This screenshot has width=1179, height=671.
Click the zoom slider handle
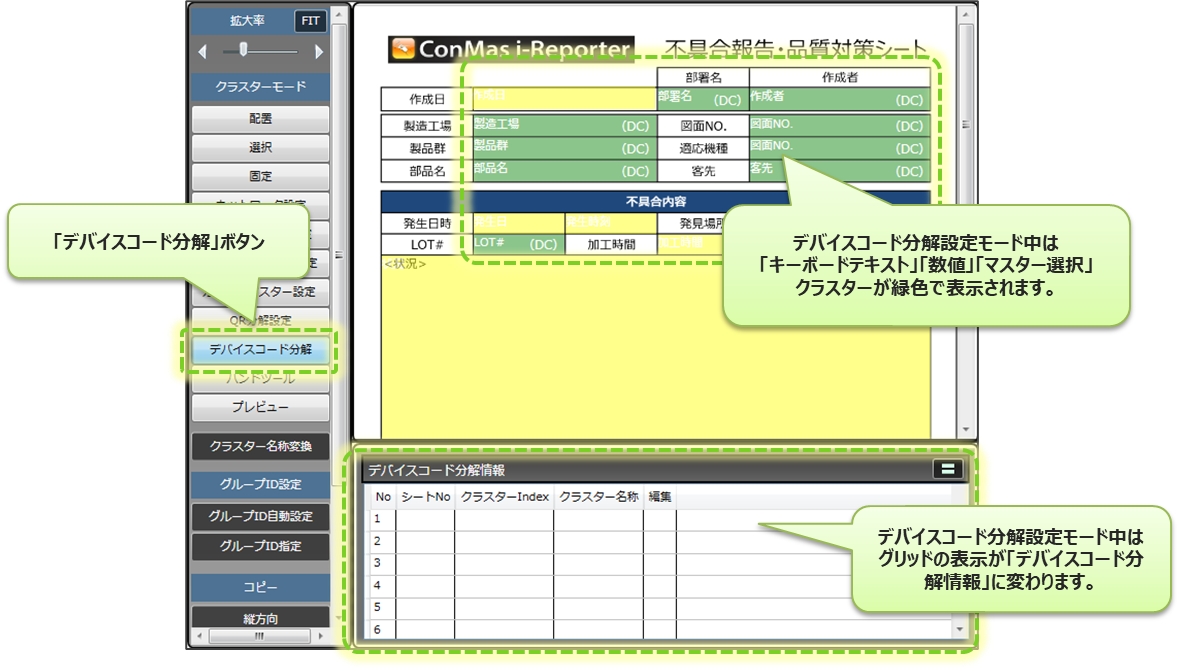coord(243,50)
